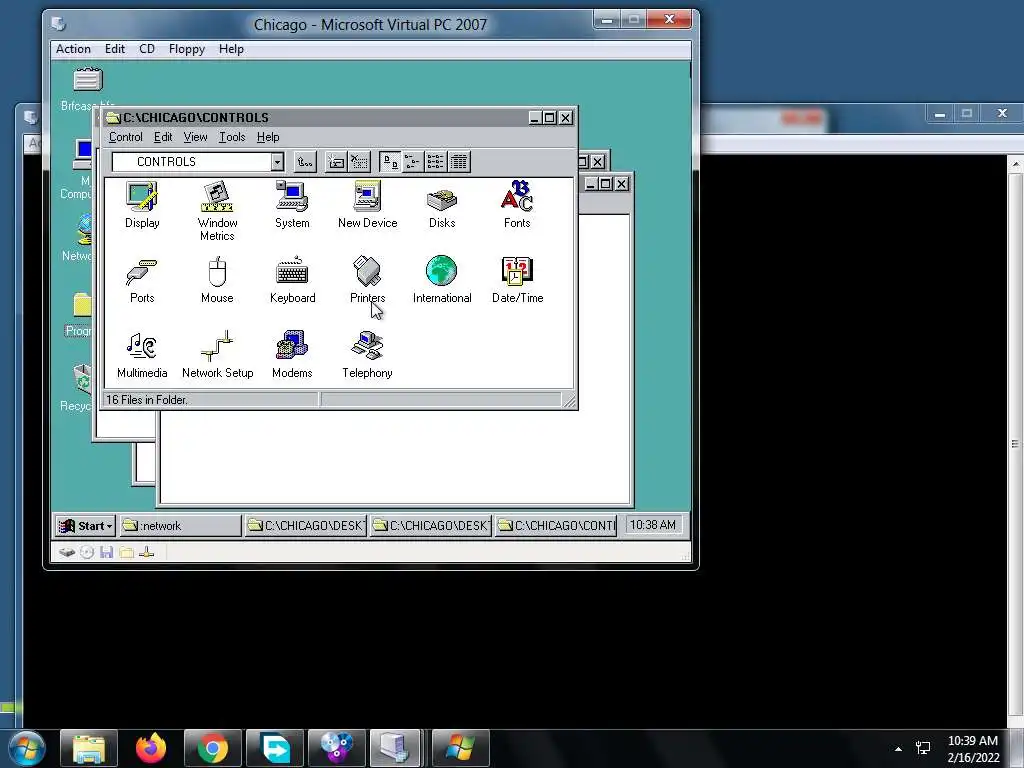Open the Fonts icon
Screen dimensions: 1024x768
click(517, 204)
